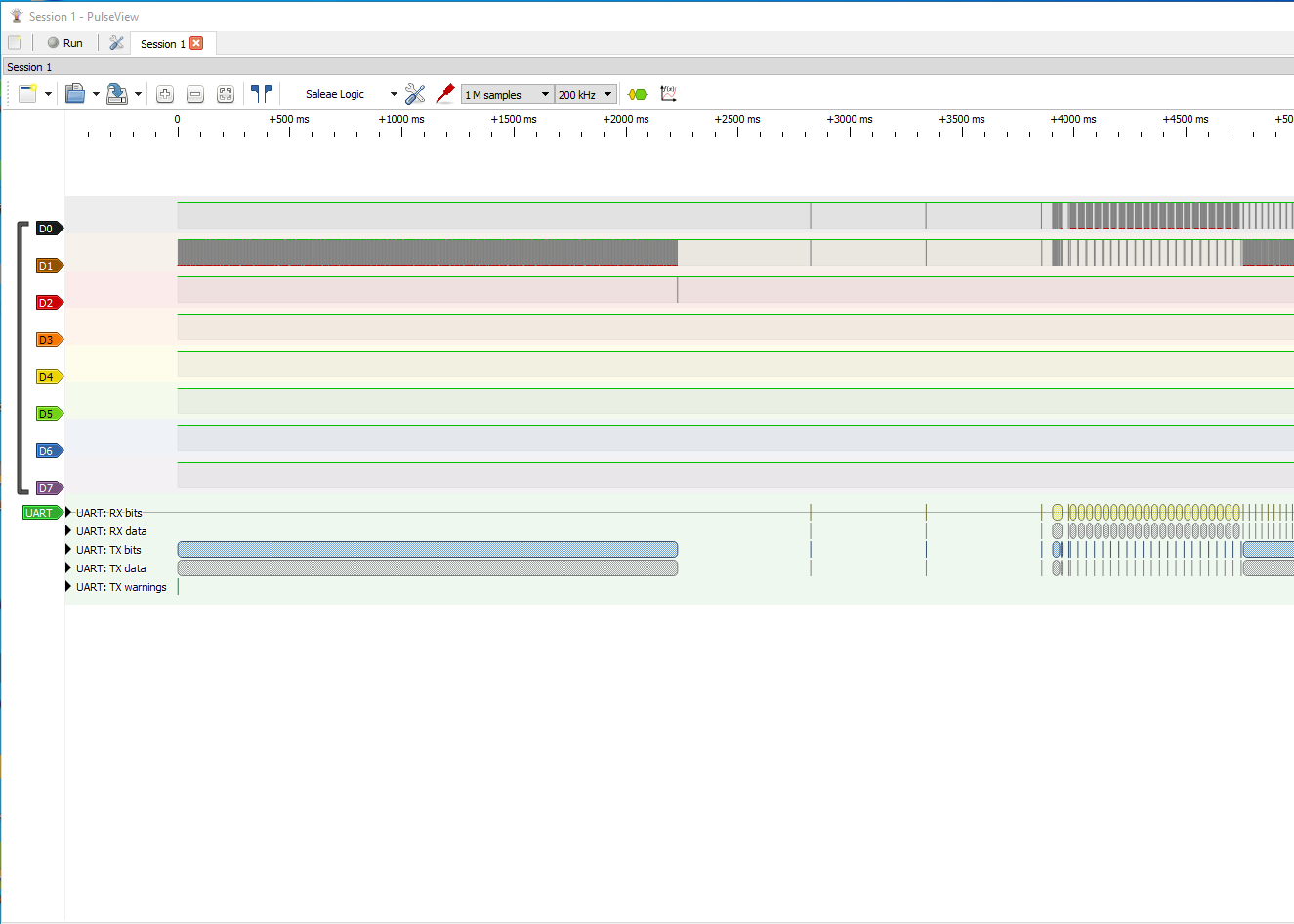Click the long UART TX data annotation block
Viewport: 1294px width, 924px height.
[428, 568]
